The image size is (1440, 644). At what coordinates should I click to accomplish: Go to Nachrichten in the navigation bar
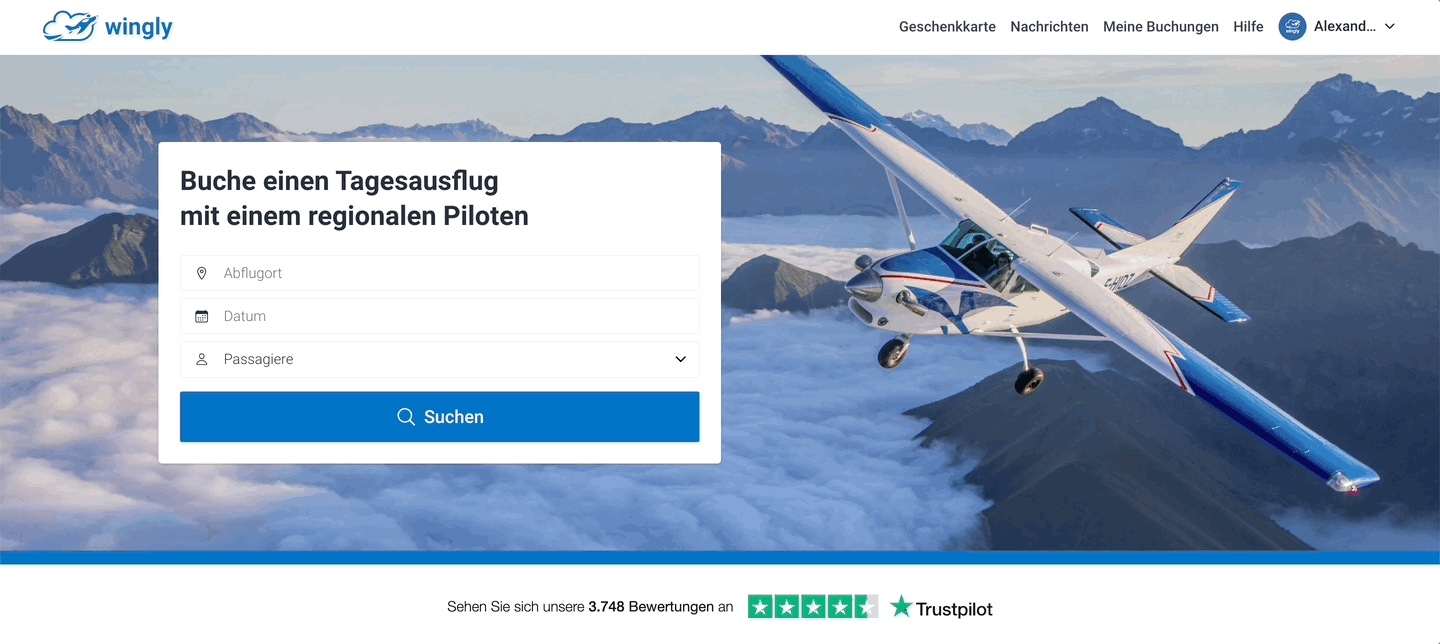click(x=1049, y=27)
